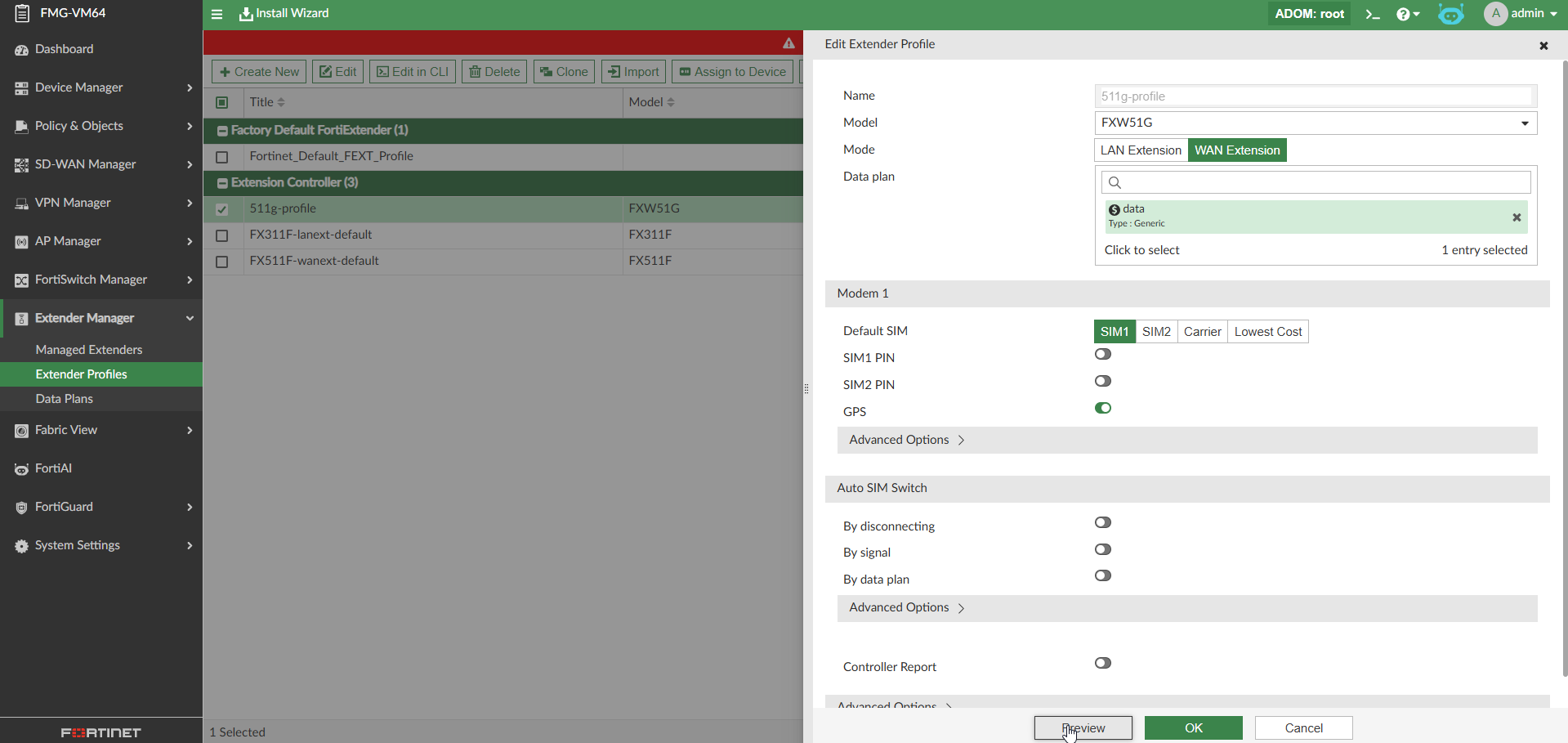Toggle the select-all header checkbox
This screenshot has width=1568, height=743.
tap(221, 102)
